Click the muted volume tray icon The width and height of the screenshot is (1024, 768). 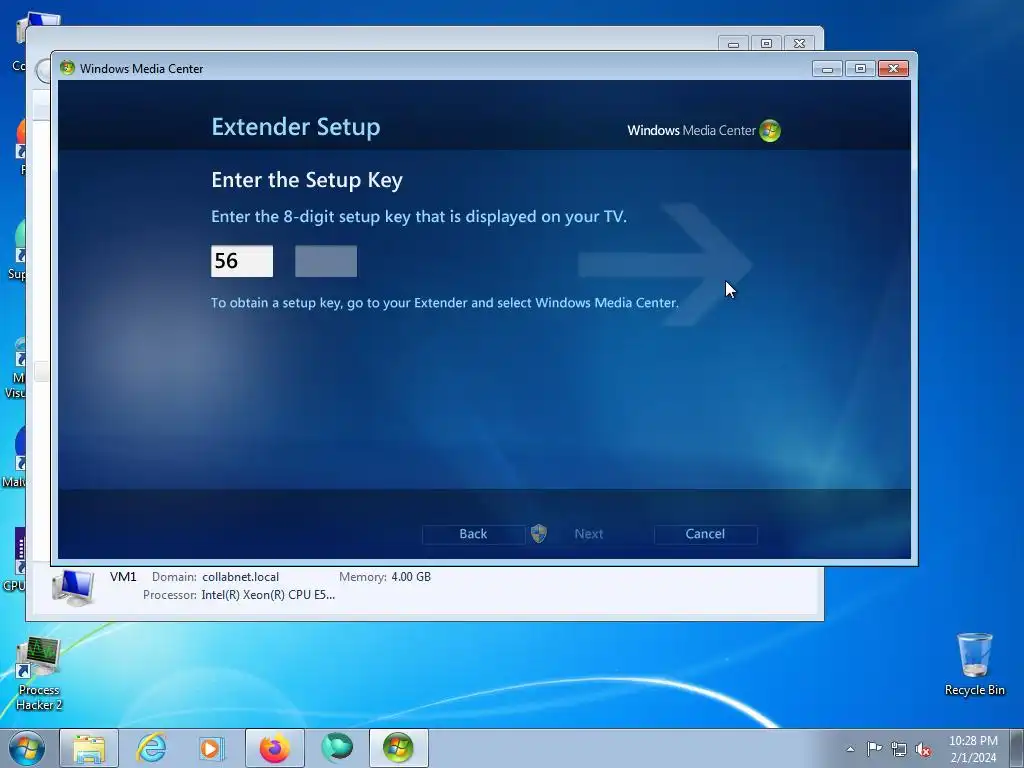(x=923, y=749)
